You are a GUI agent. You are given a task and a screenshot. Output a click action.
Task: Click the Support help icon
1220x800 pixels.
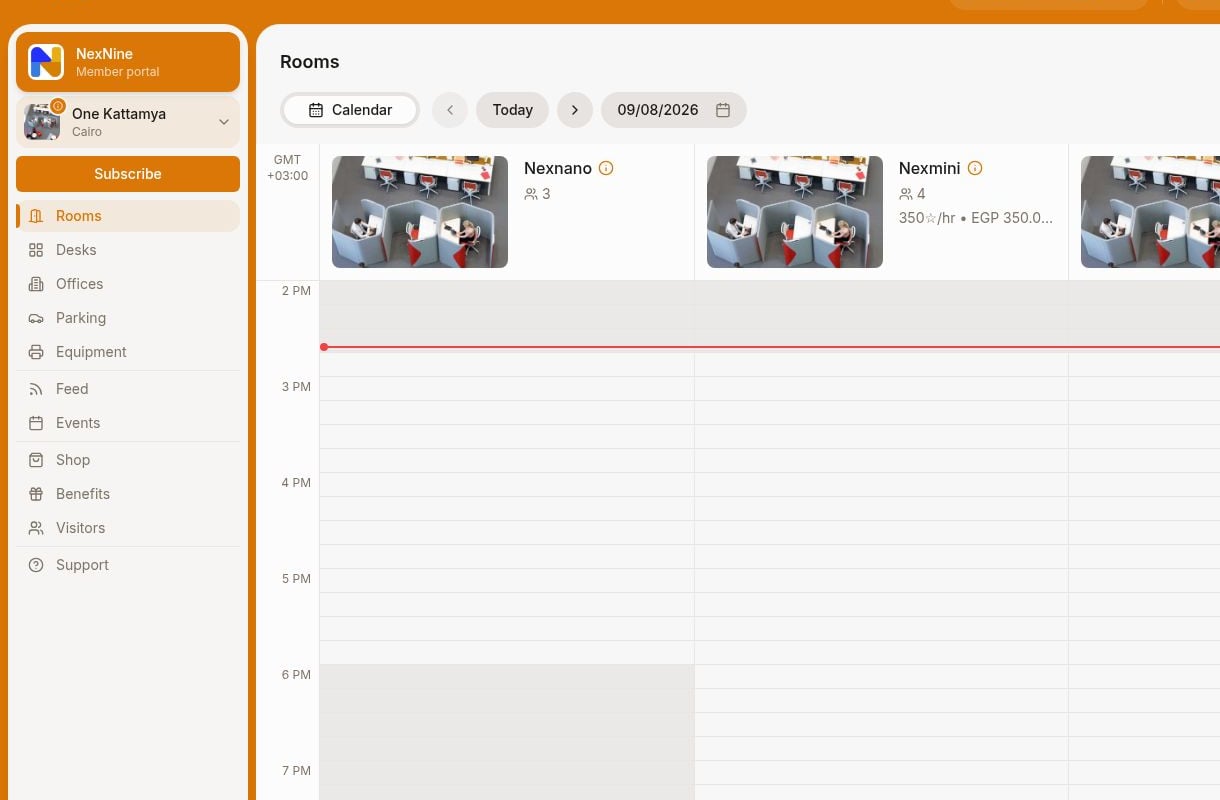click(x=36, y=565)
